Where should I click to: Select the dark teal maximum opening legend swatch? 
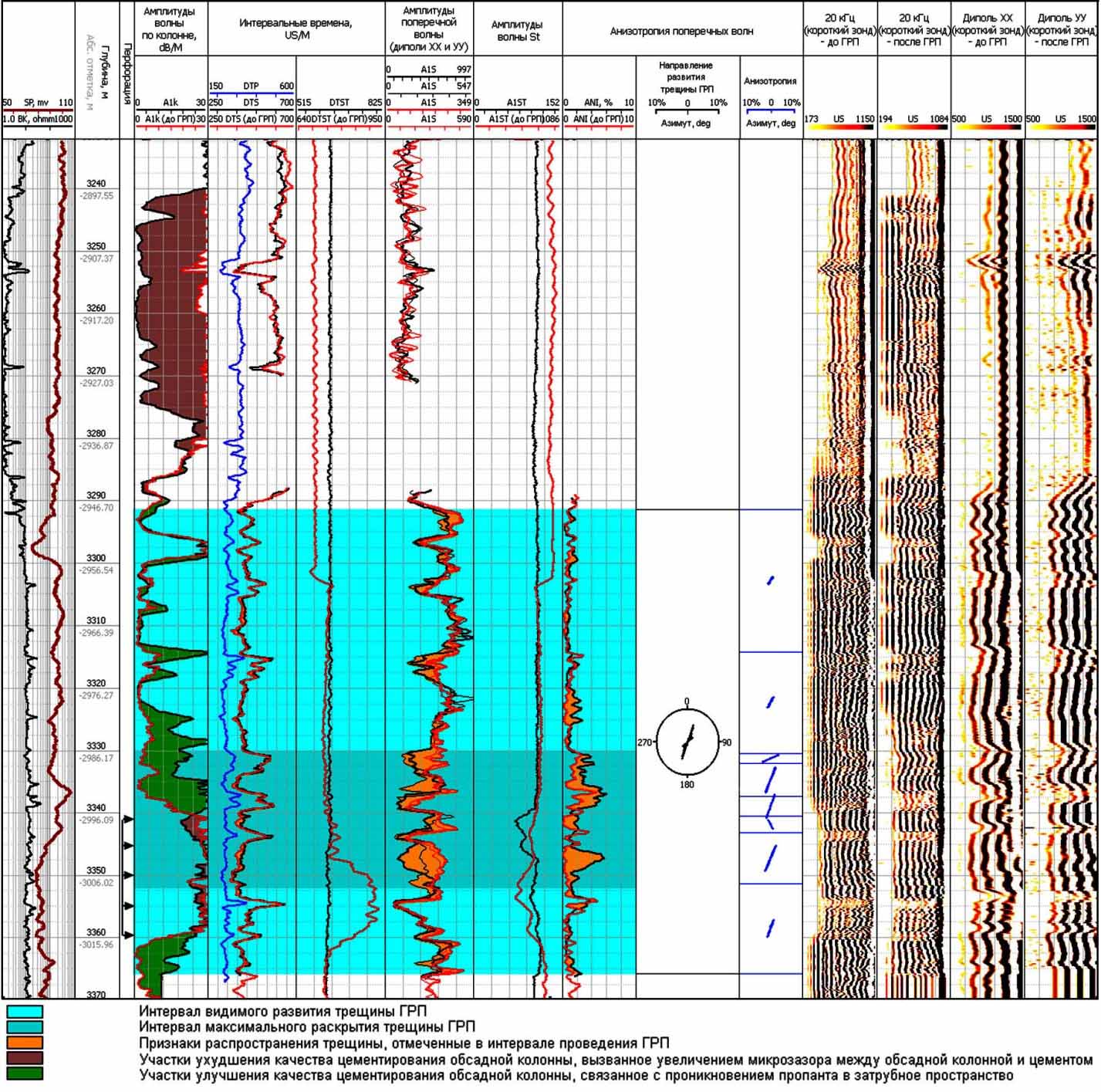[25, 1027]
